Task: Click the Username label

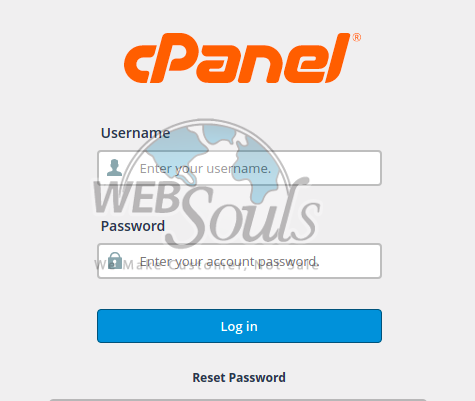Action: point(135,133)
